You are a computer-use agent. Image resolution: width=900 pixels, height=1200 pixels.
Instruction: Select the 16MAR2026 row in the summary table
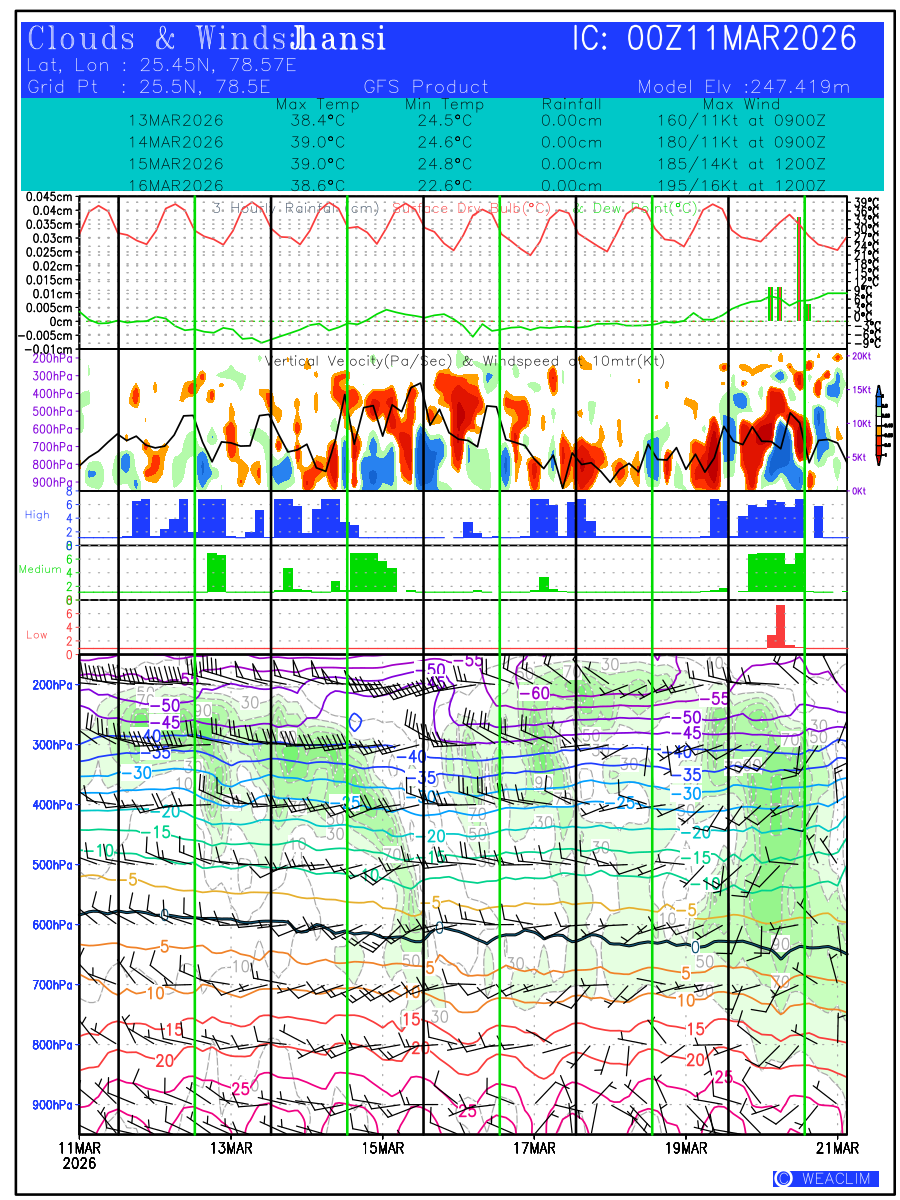176,186
